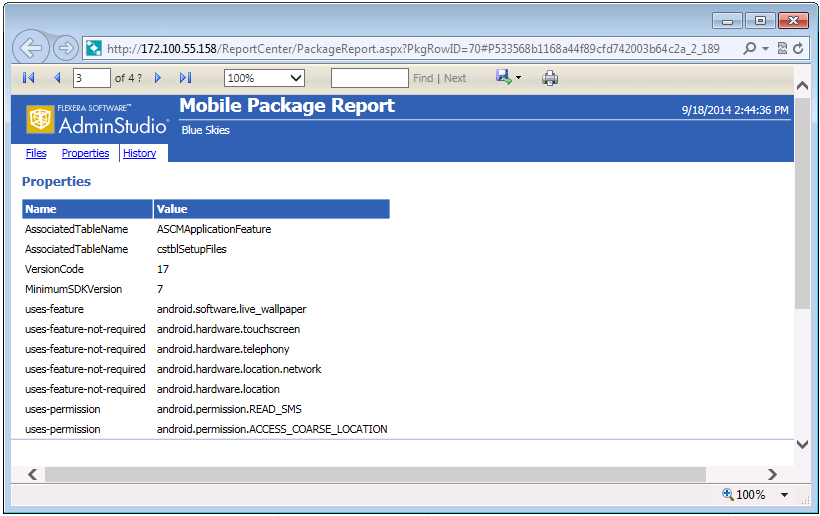Viewport: 820px width, 516px height.
Task: Click the Export save disk icon
Action: pyautogui.click(x=503, y=78)
